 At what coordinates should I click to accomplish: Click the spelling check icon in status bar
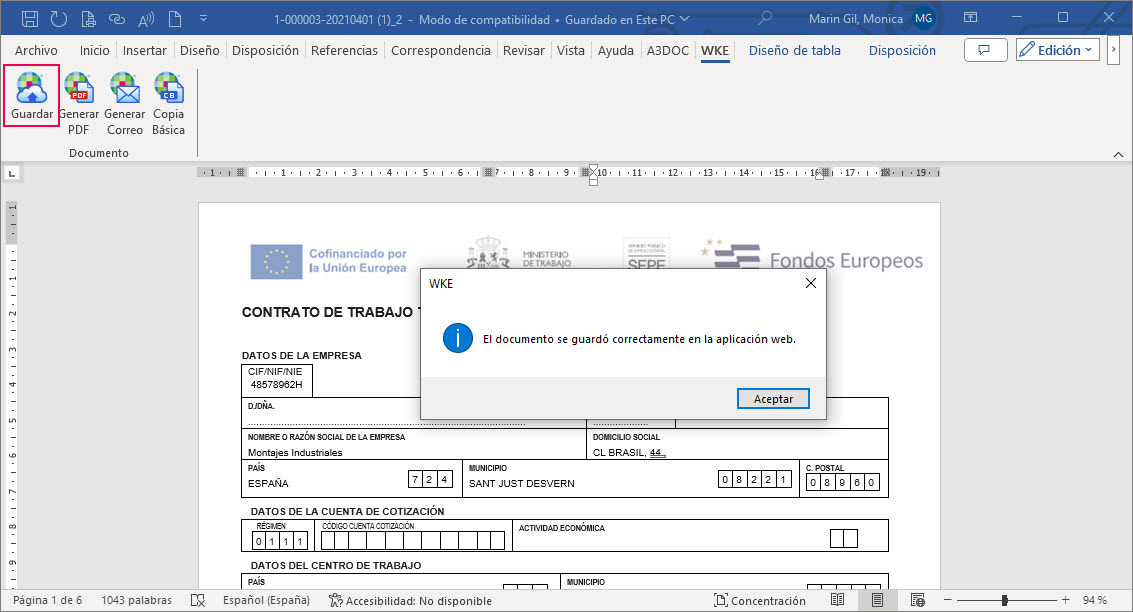[x=198, y=600]
